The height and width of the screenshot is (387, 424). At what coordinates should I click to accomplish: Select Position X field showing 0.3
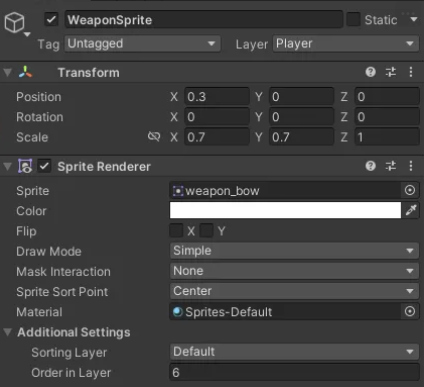tap(217, 97)
